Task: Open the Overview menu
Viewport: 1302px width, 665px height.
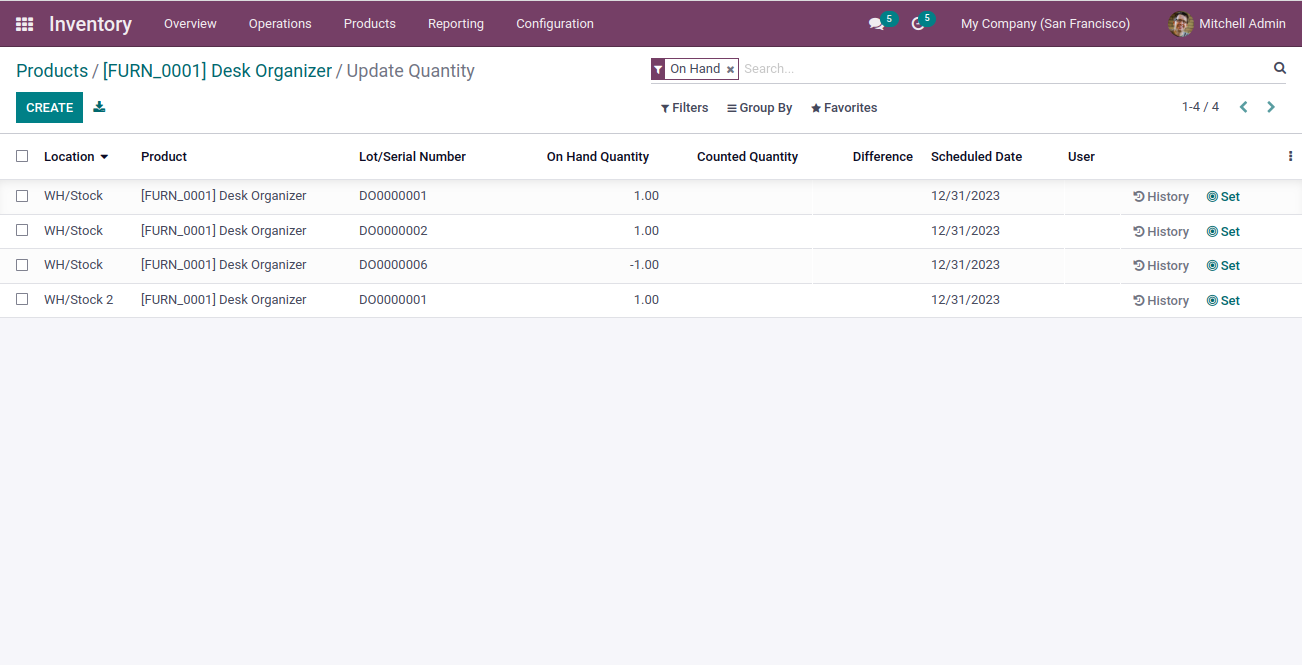Action: tap(190, 24)
